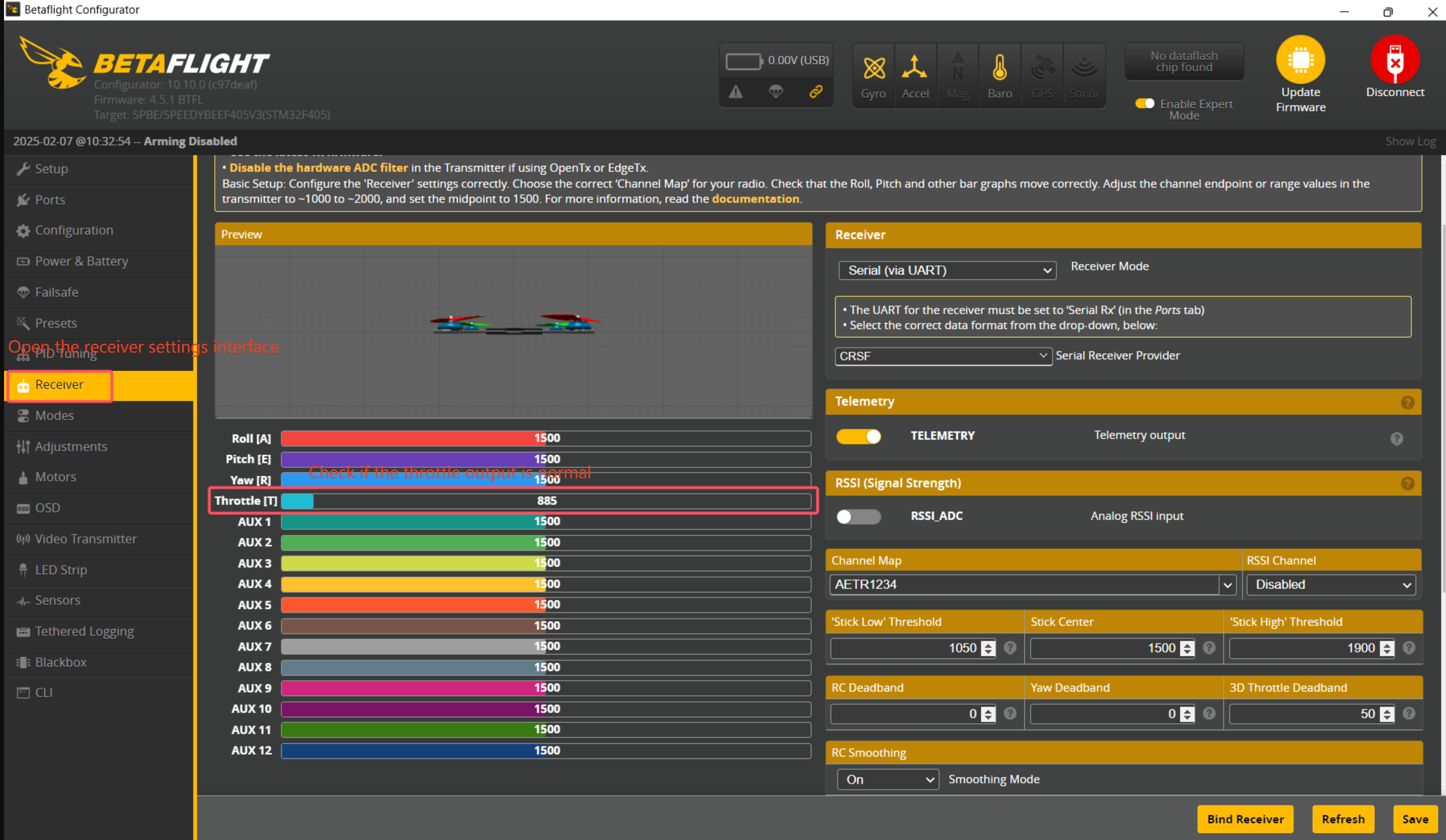Viewport: 1446px width, 840px height.
Task: Expand the Channel Map arrow dropdown
Action: coord(1228,585)
